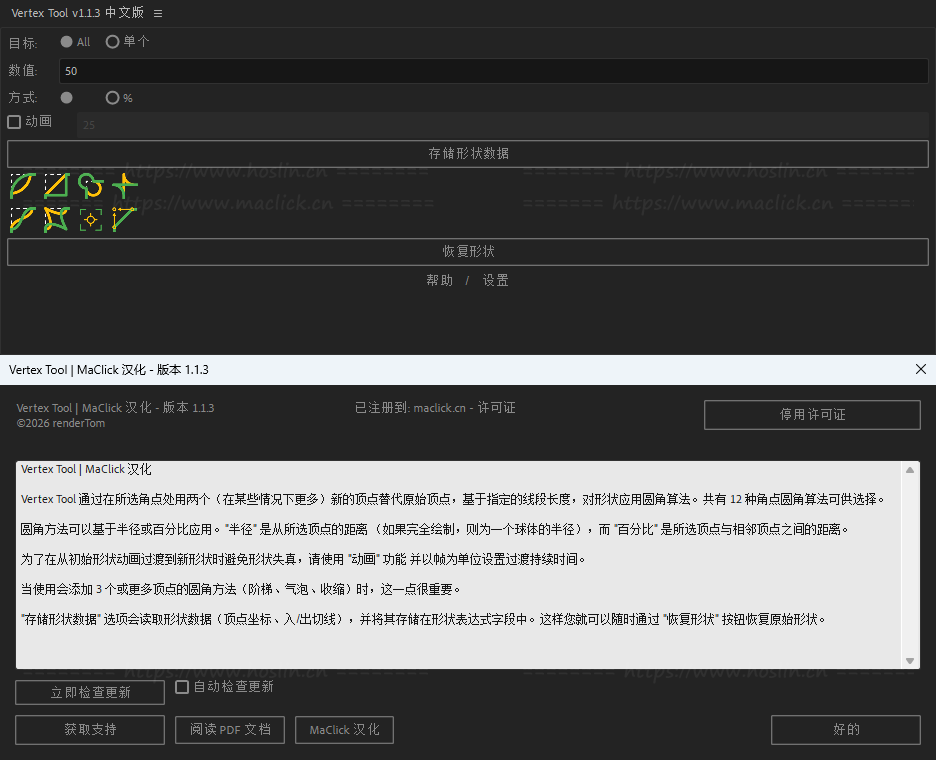Click the vertex arrows triangle icon
Screen dimensions: 936x760
(x=125, y=219)
